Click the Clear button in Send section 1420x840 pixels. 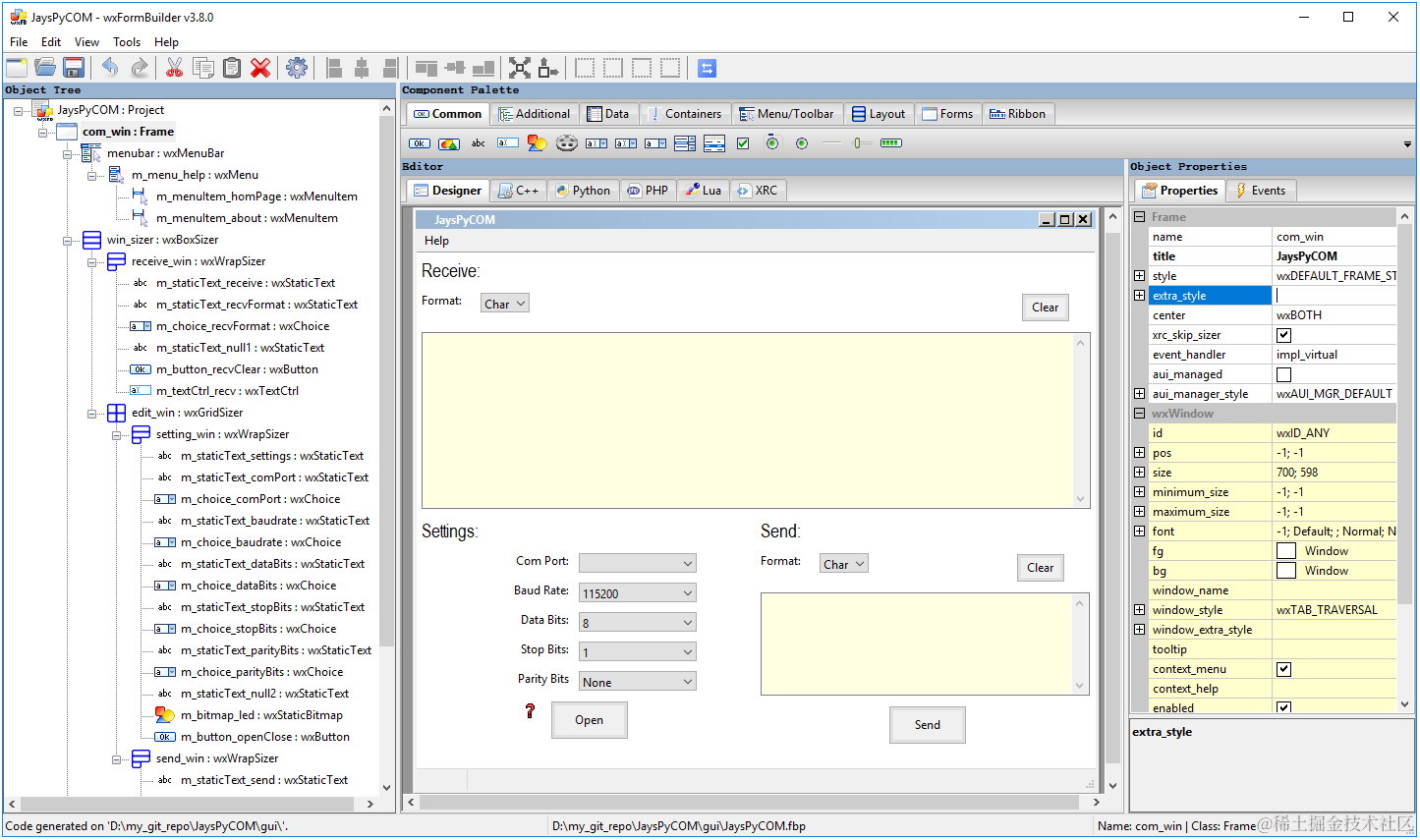pos(1041,568)
